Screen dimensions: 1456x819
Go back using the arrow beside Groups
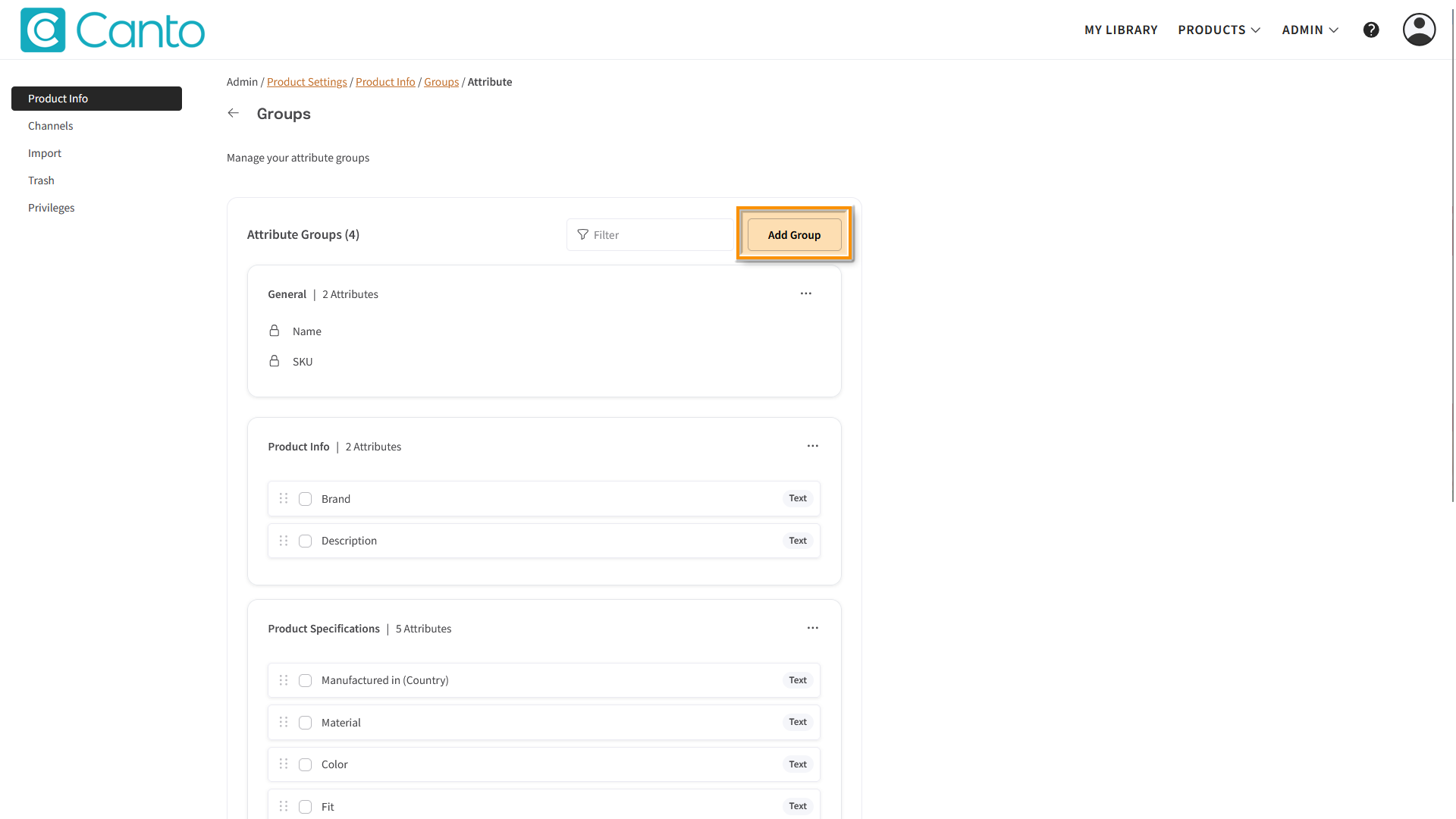234,113
